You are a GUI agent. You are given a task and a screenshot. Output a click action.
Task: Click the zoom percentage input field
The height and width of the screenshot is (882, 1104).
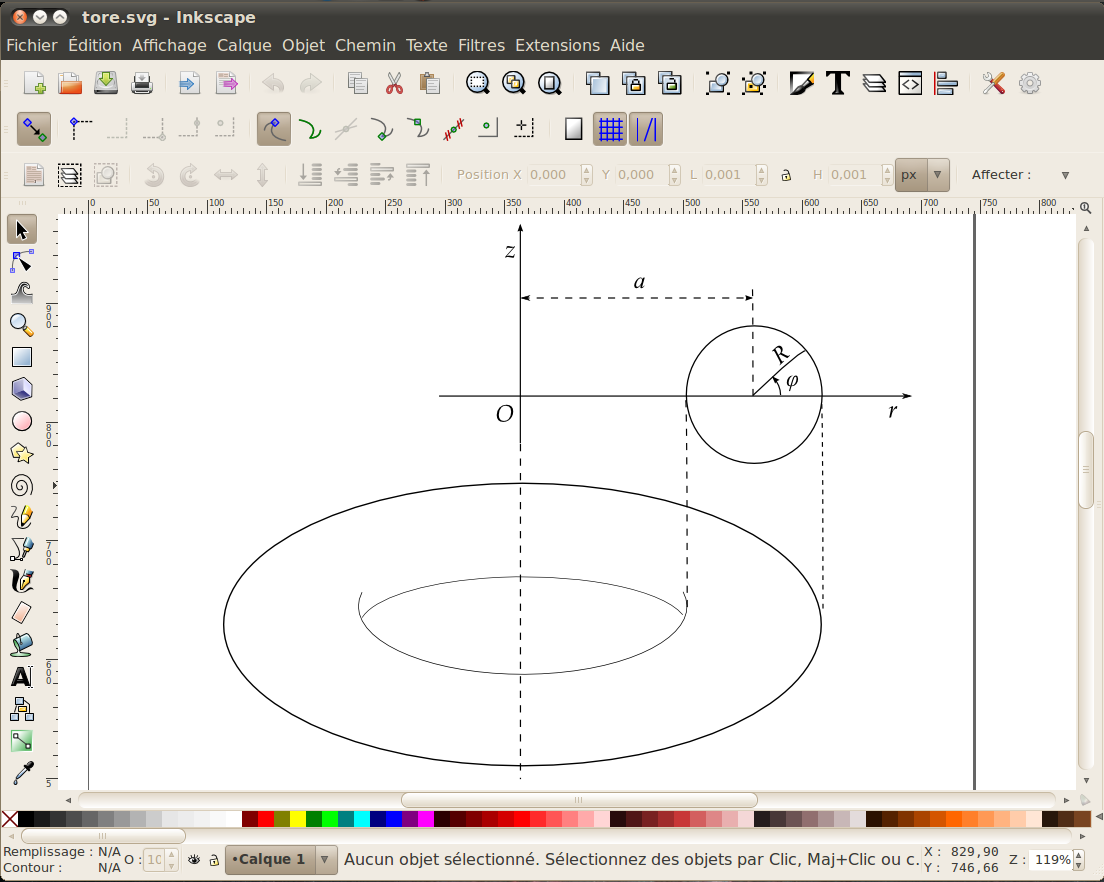1050,860
